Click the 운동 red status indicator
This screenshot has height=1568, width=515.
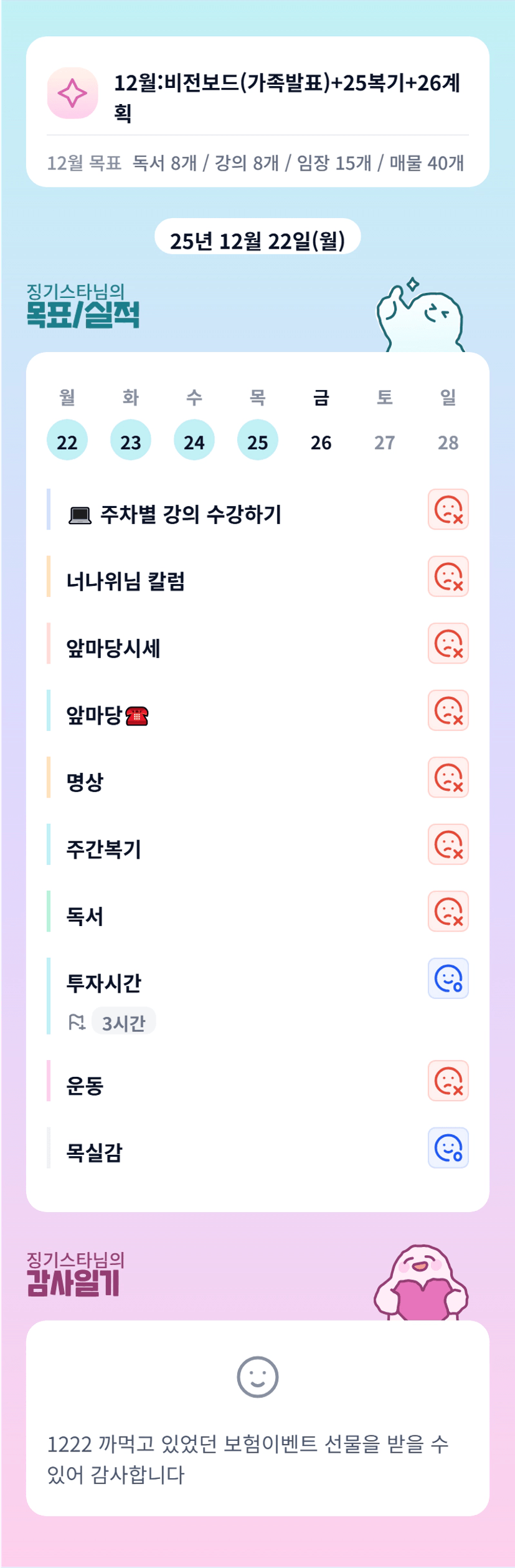(448, 1081)
